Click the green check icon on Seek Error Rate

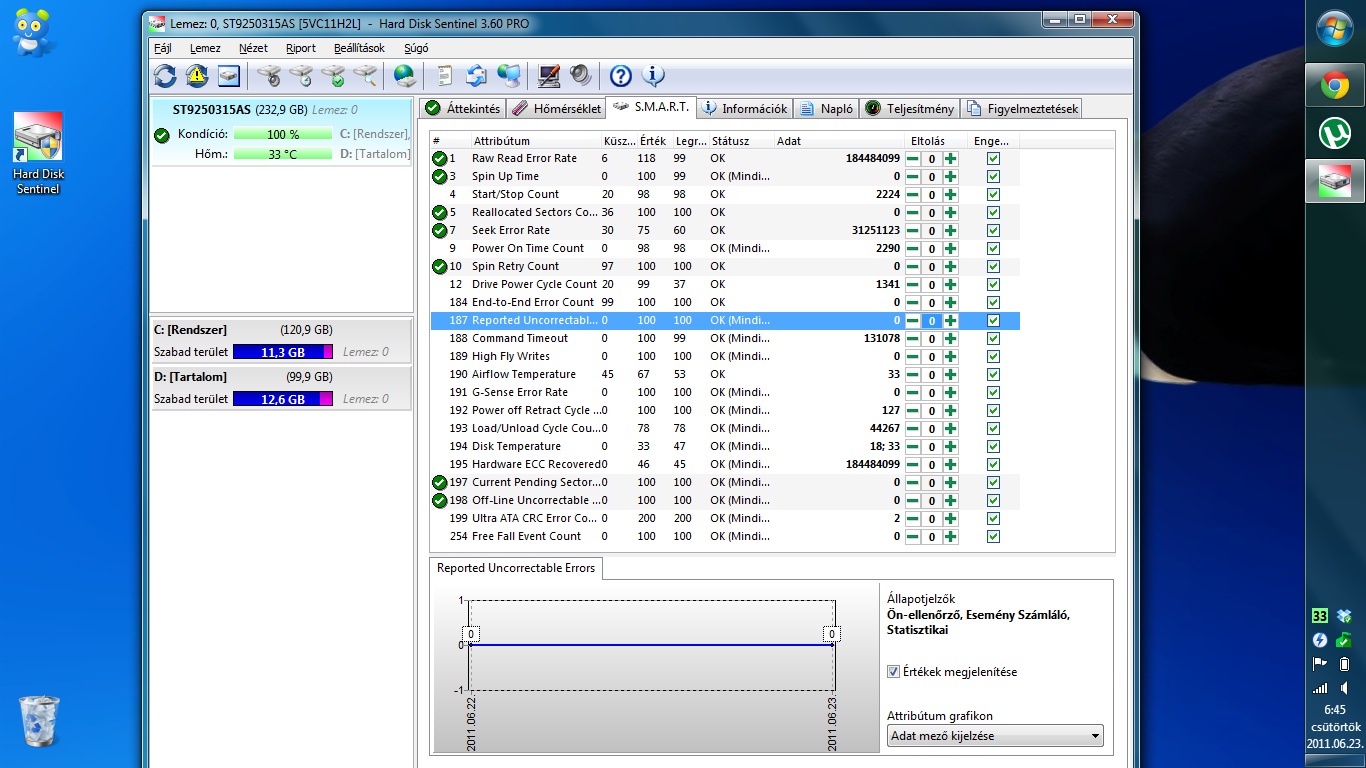pyautogui.click(x=439, y=230)
